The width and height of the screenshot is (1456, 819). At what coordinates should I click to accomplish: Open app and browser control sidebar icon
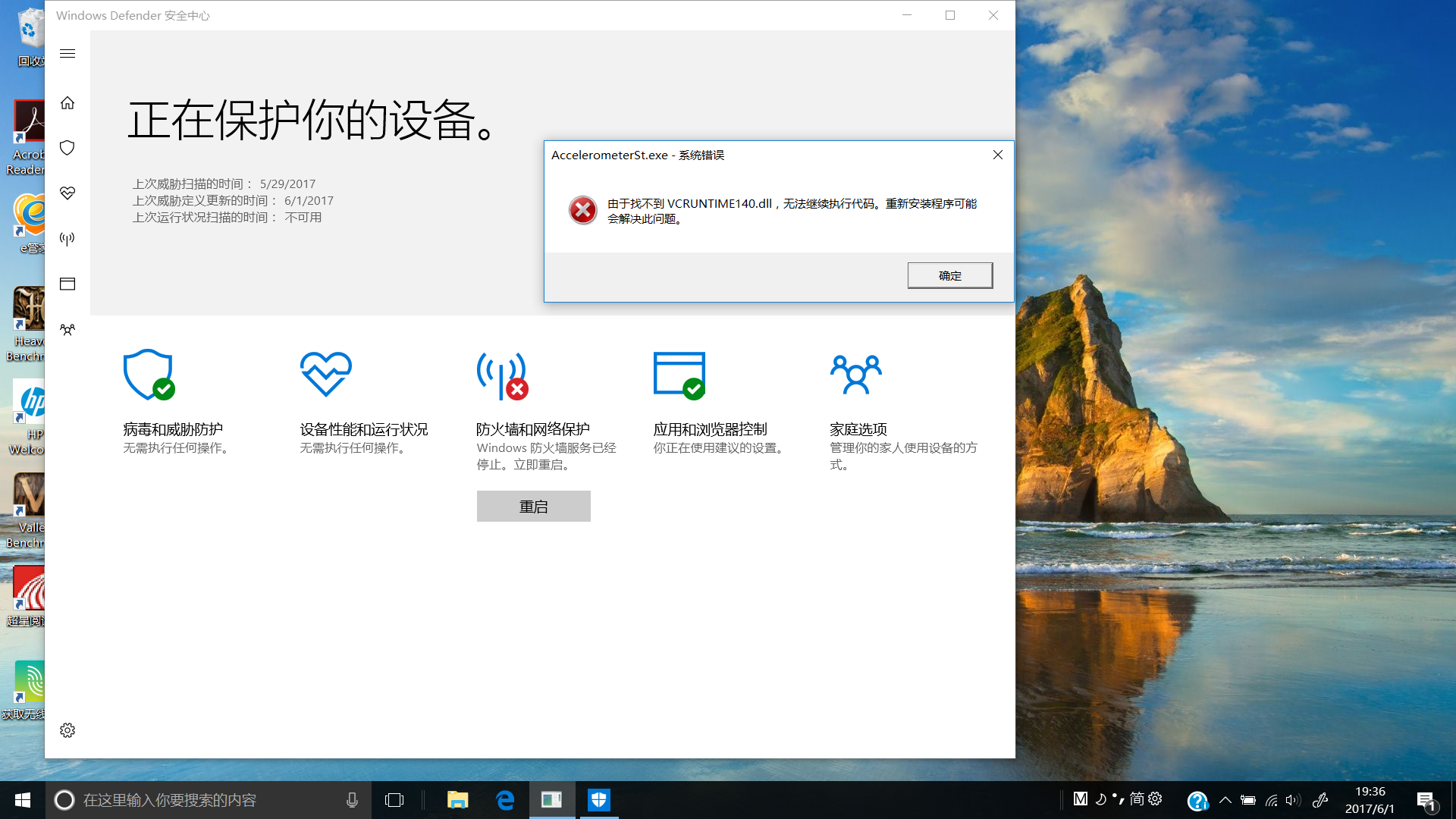pos(67,284)
